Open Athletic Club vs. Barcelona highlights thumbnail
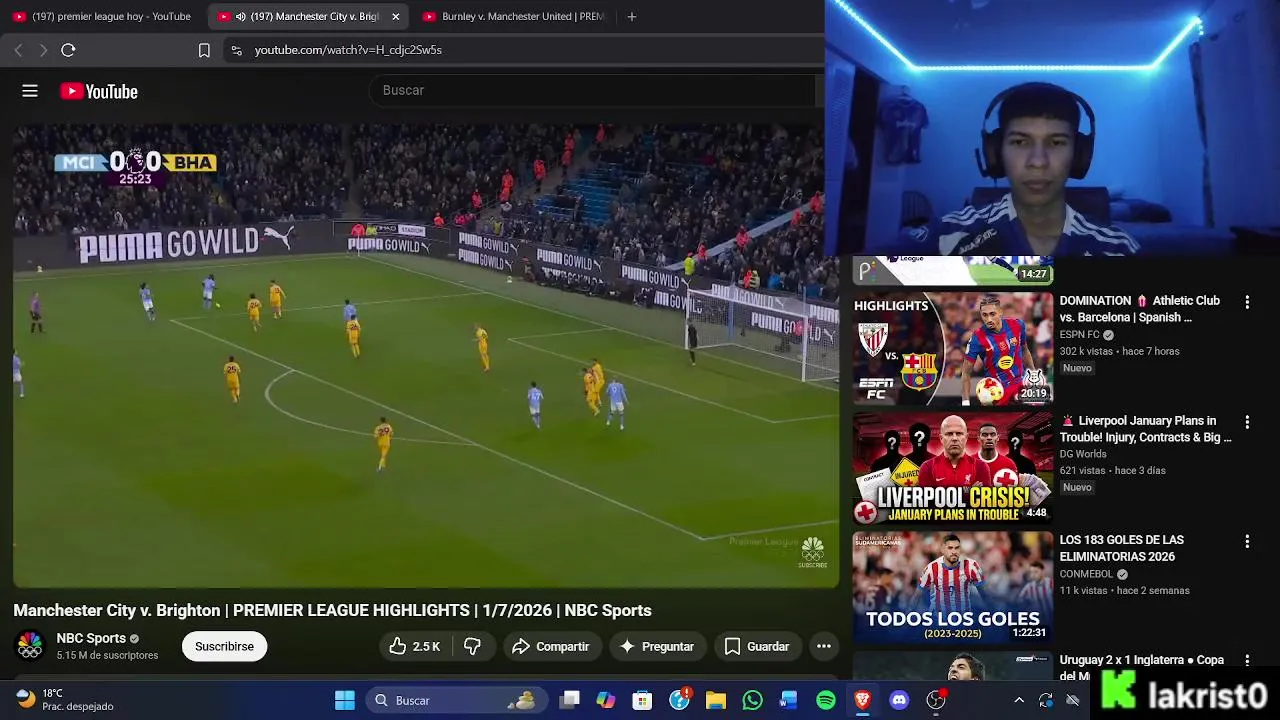This screenshot has width=1280, height=720. [952, 348]
